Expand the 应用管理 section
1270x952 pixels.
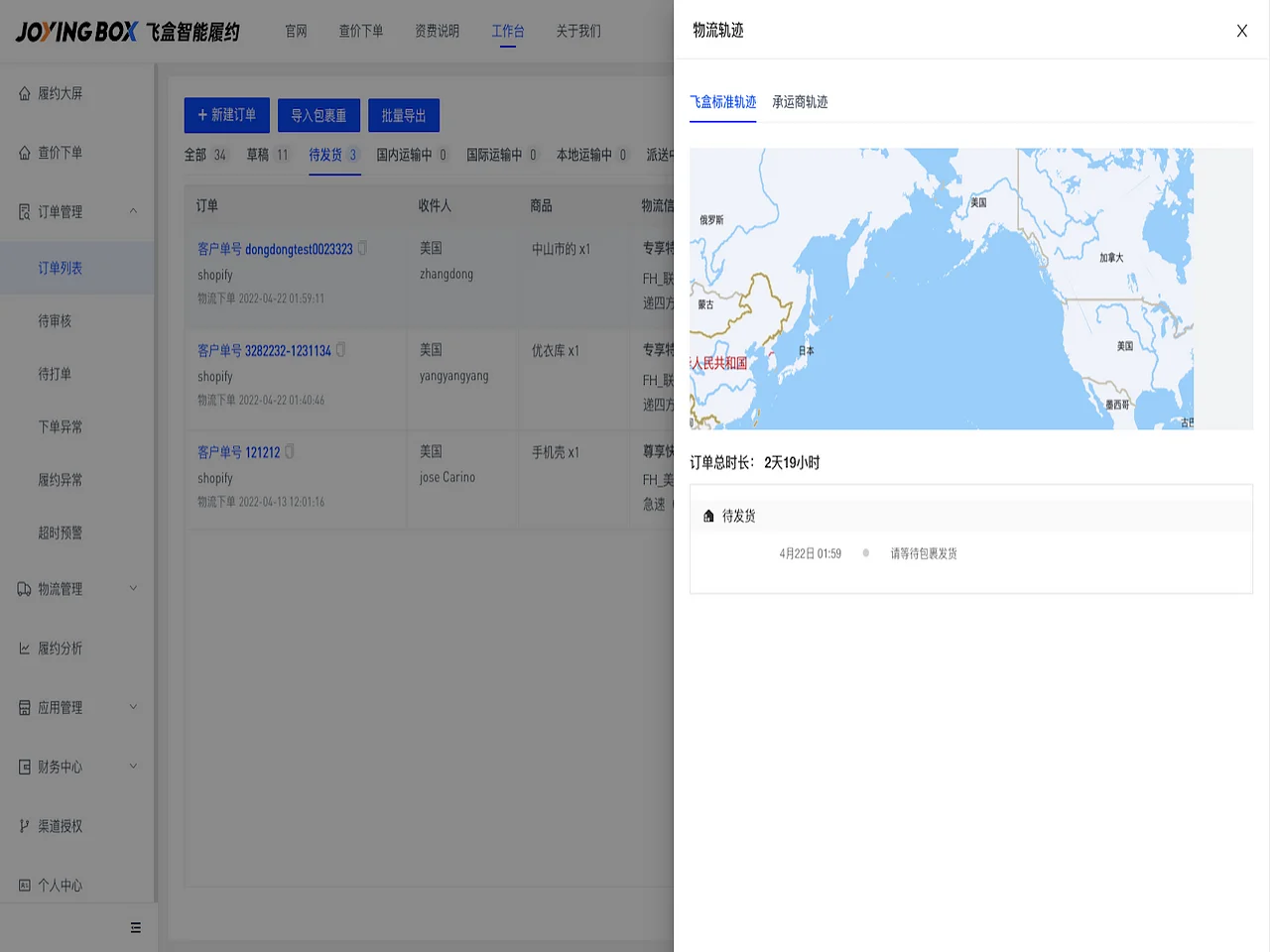tap(133, 707)
